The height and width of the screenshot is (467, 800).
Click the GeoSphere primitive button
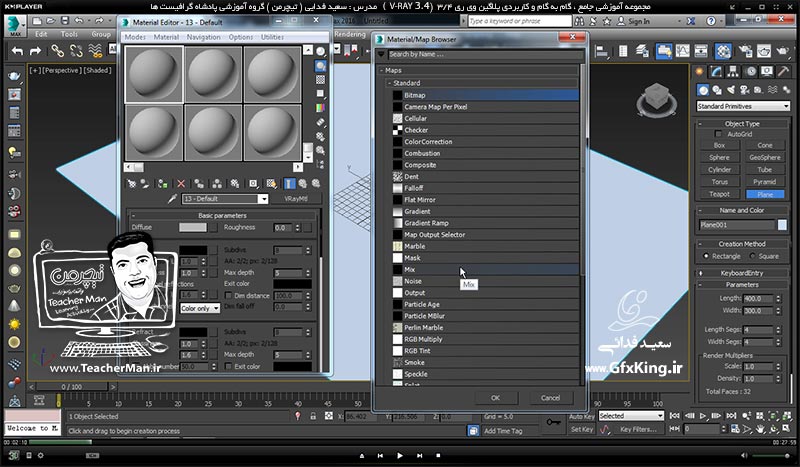(x=764, y=157)
